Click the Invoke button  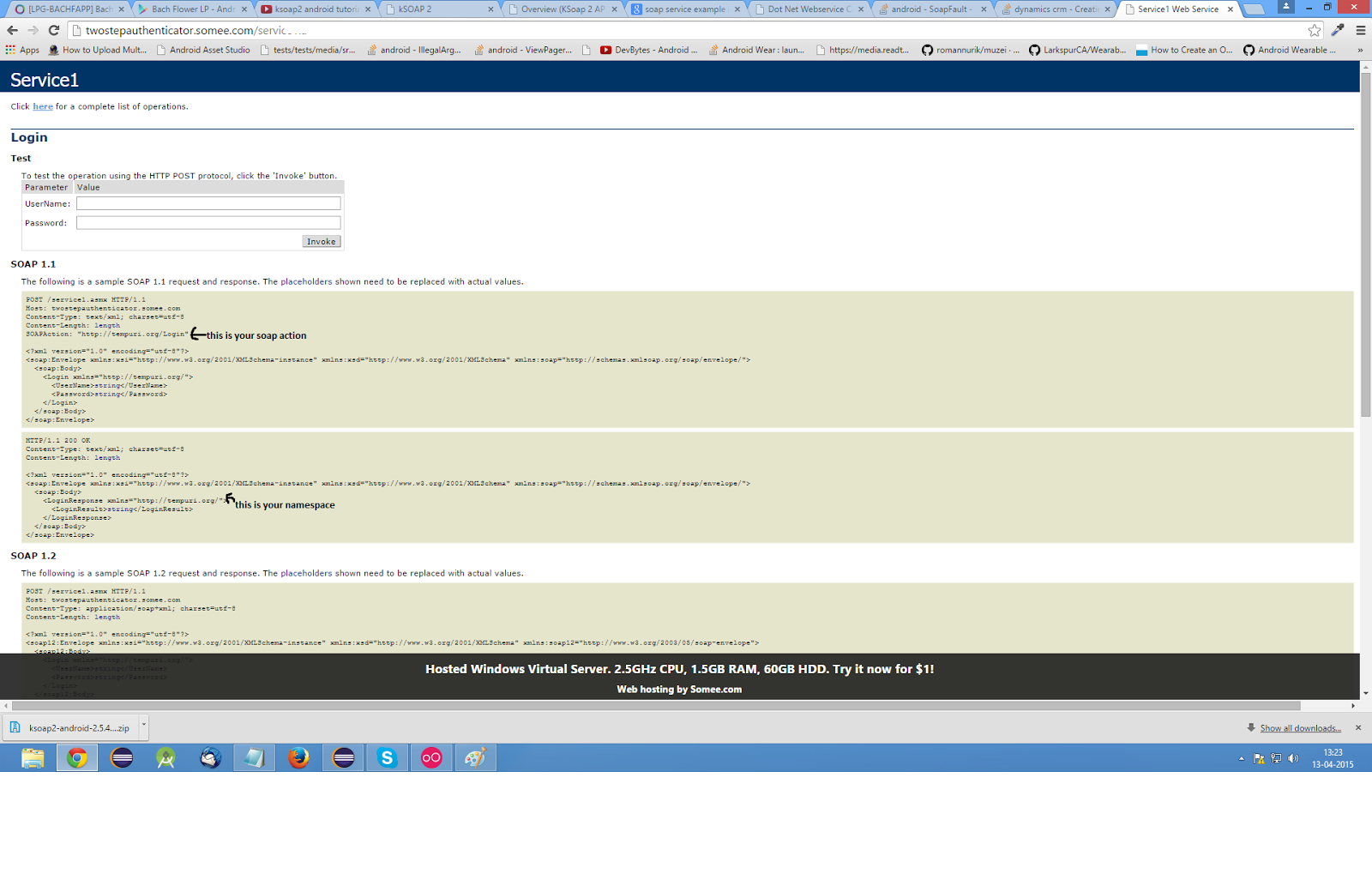coord(322,241)
